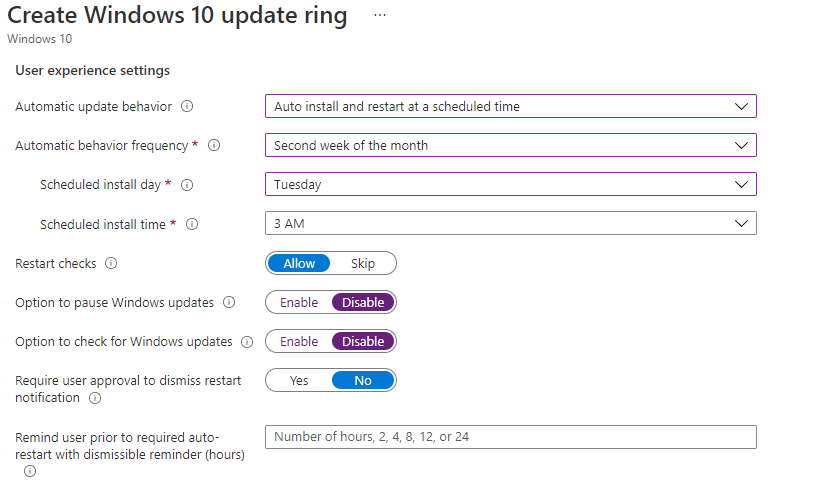
Task: Open the Tuesday scheduled day dropdown
Action: (510, 184)
